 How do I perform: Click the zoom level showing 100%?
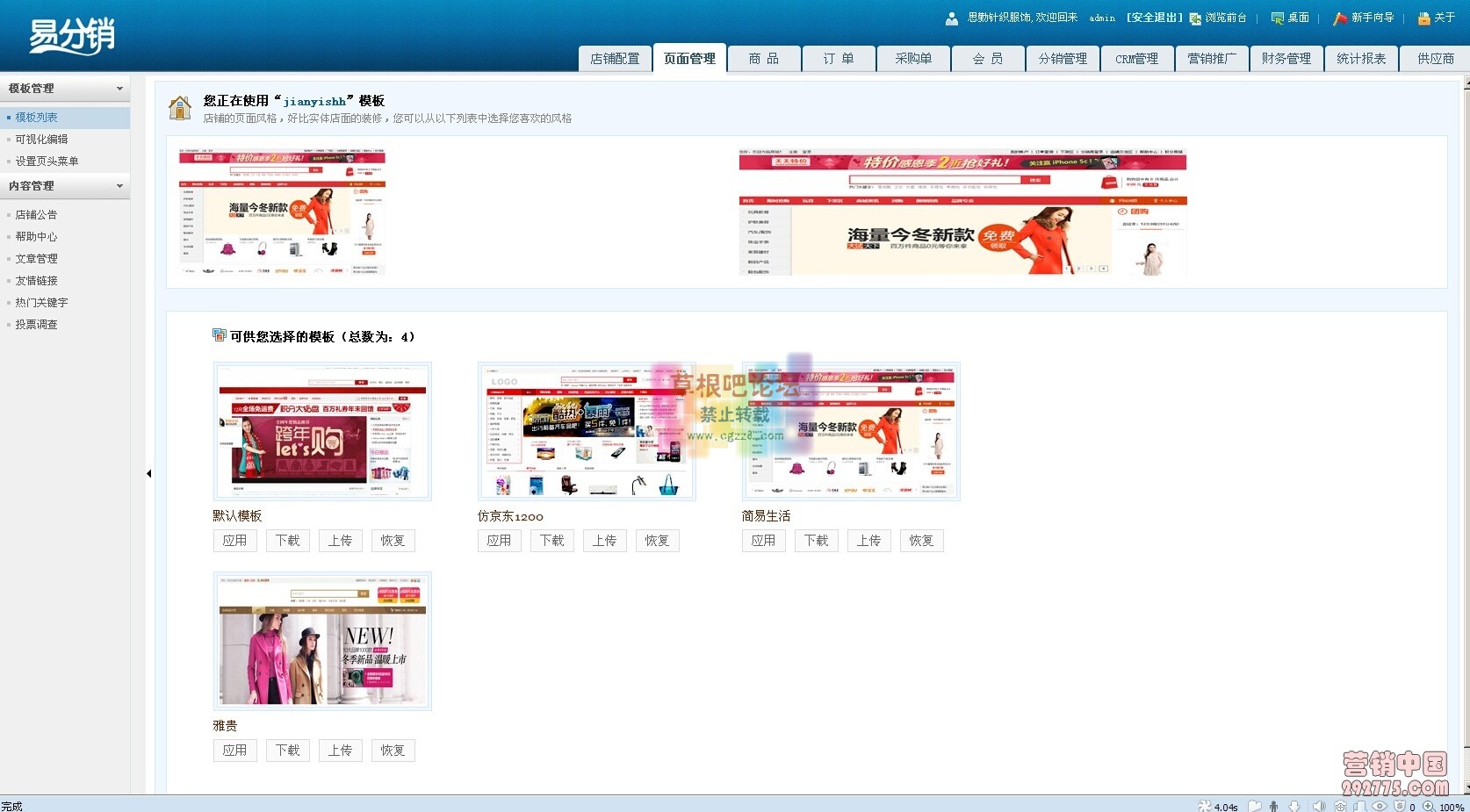click(1449, 806)
